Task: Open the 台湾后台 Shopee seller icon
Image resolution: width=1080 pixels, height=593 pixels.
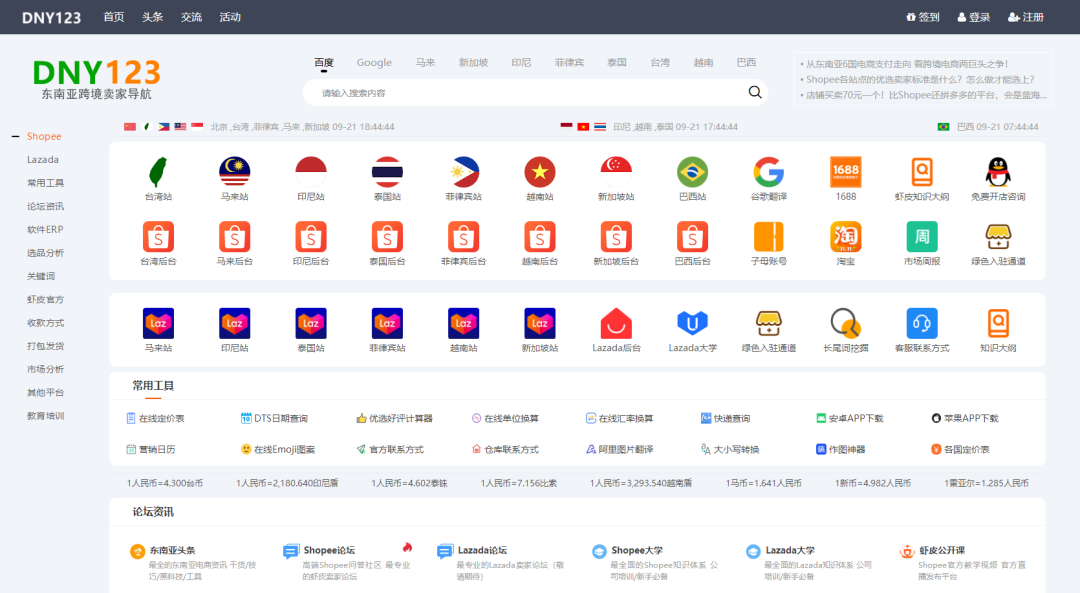Action: click(158, 237)
